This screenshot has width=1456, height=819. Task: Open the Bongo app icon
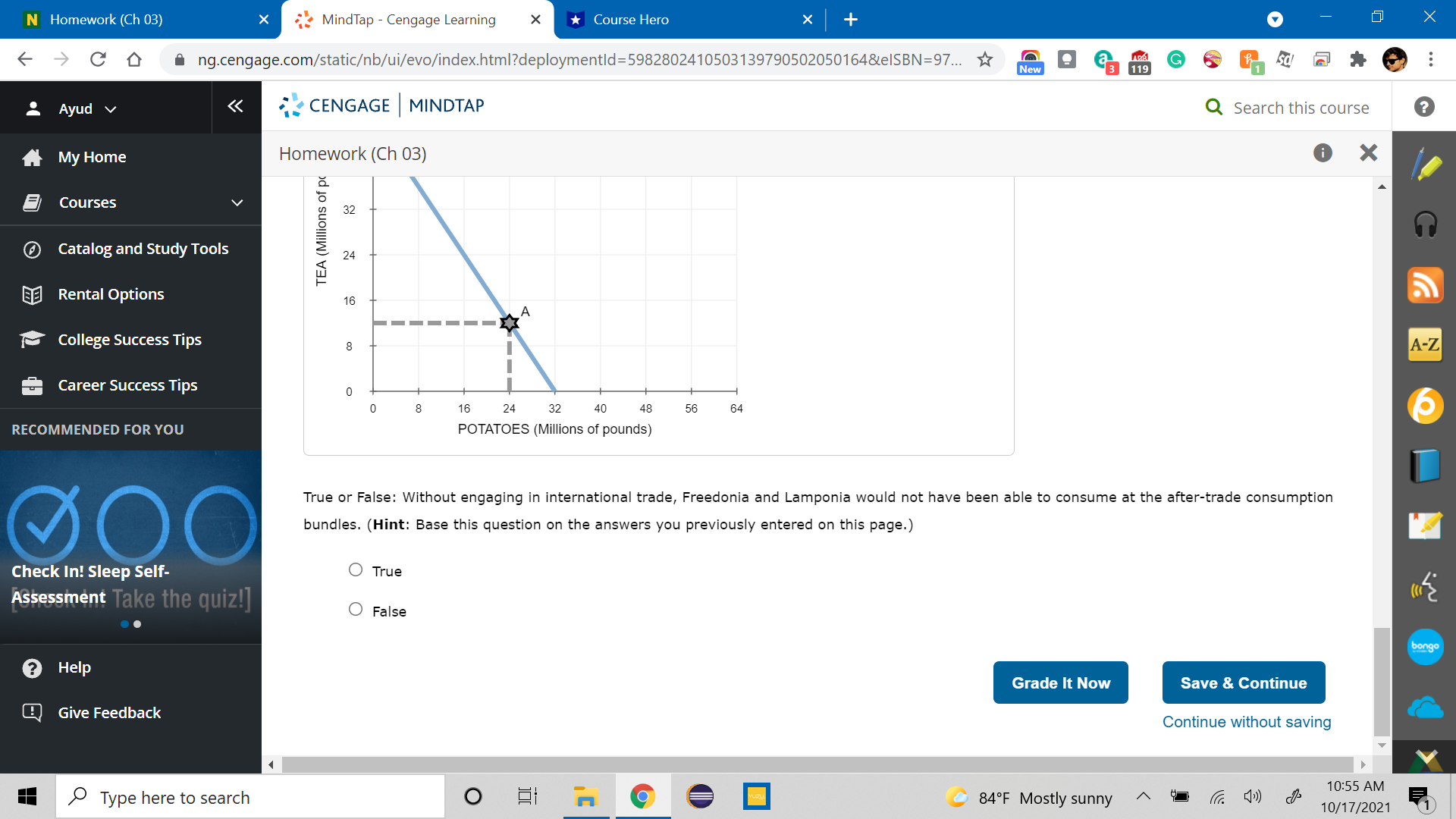tap(1426, 647)
